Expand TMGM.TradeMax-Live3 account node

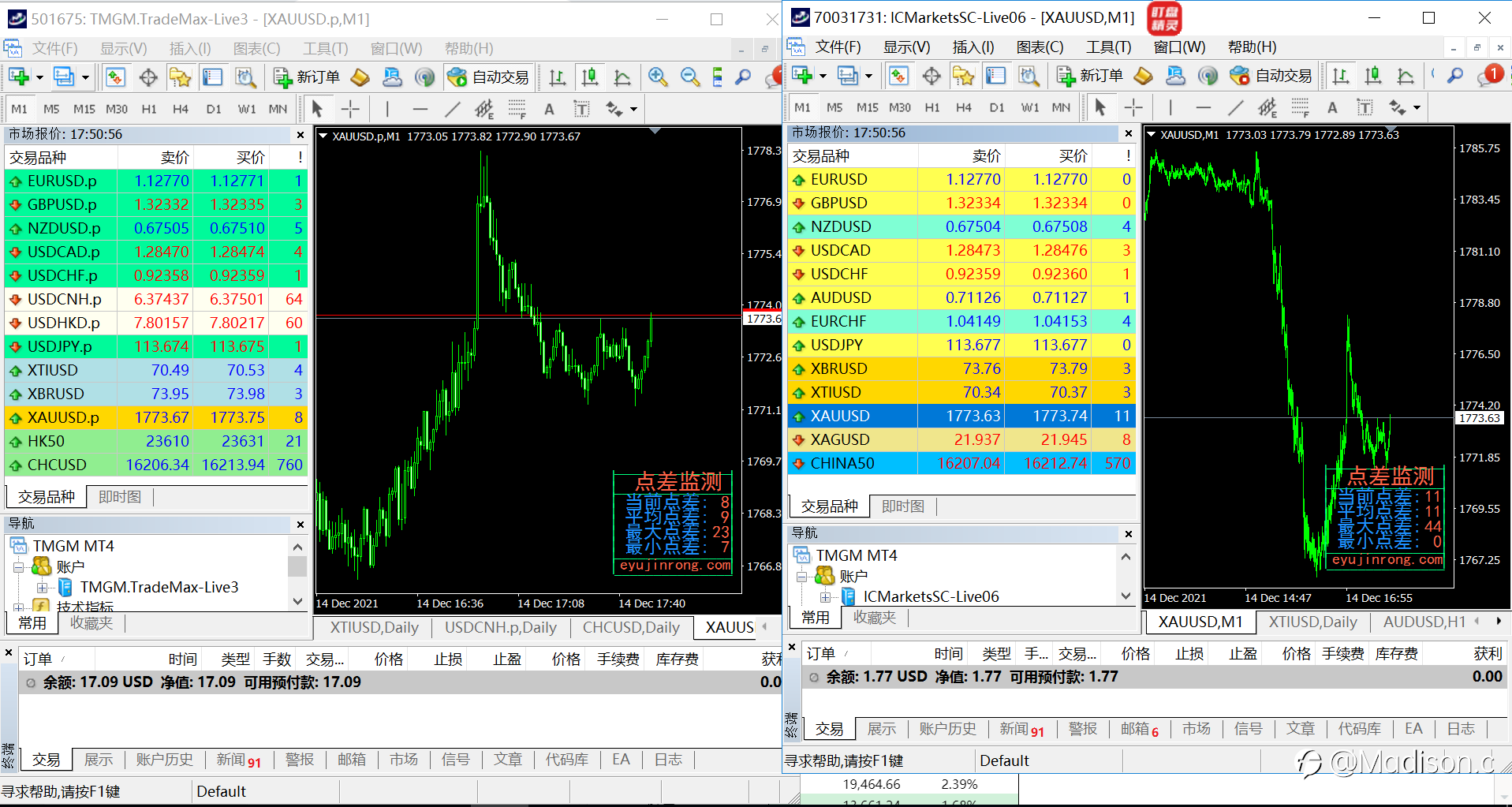(x=42, y=587)
